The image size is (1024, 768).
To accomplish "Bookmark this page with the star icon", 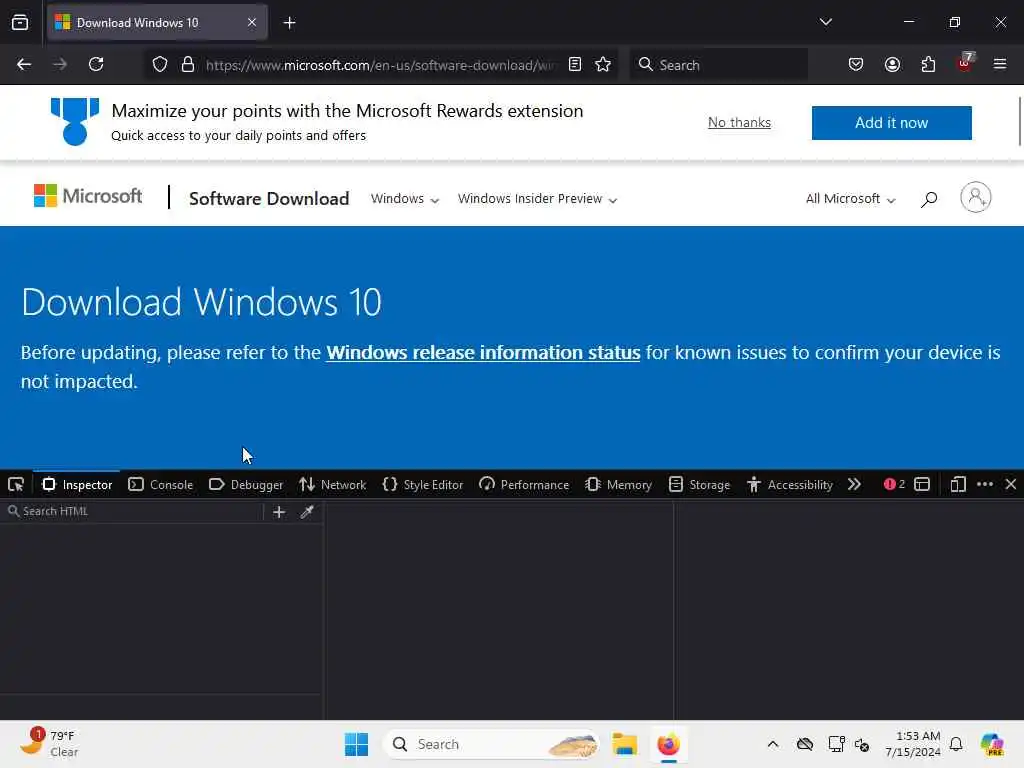I will coord(603,65).
